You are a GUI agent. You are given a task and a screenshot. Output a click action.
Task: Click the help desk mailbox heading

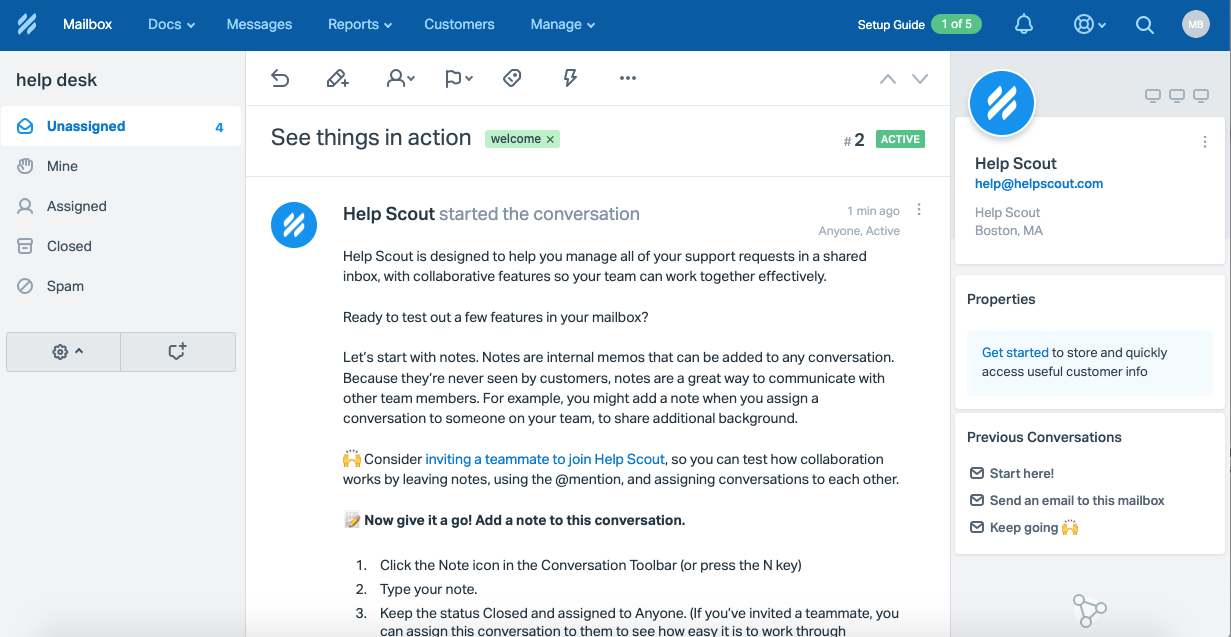(57, 80)
